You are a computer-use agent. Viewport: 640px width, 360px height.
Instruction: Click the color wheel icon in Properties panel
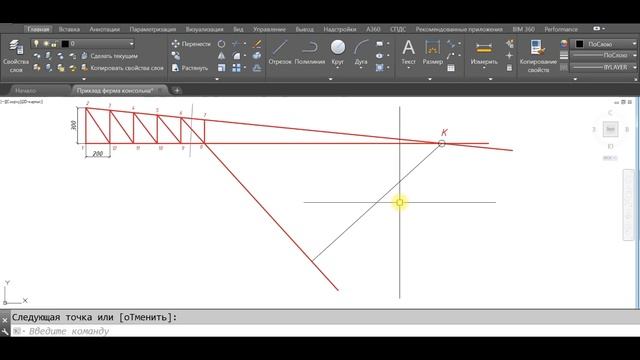564,44
